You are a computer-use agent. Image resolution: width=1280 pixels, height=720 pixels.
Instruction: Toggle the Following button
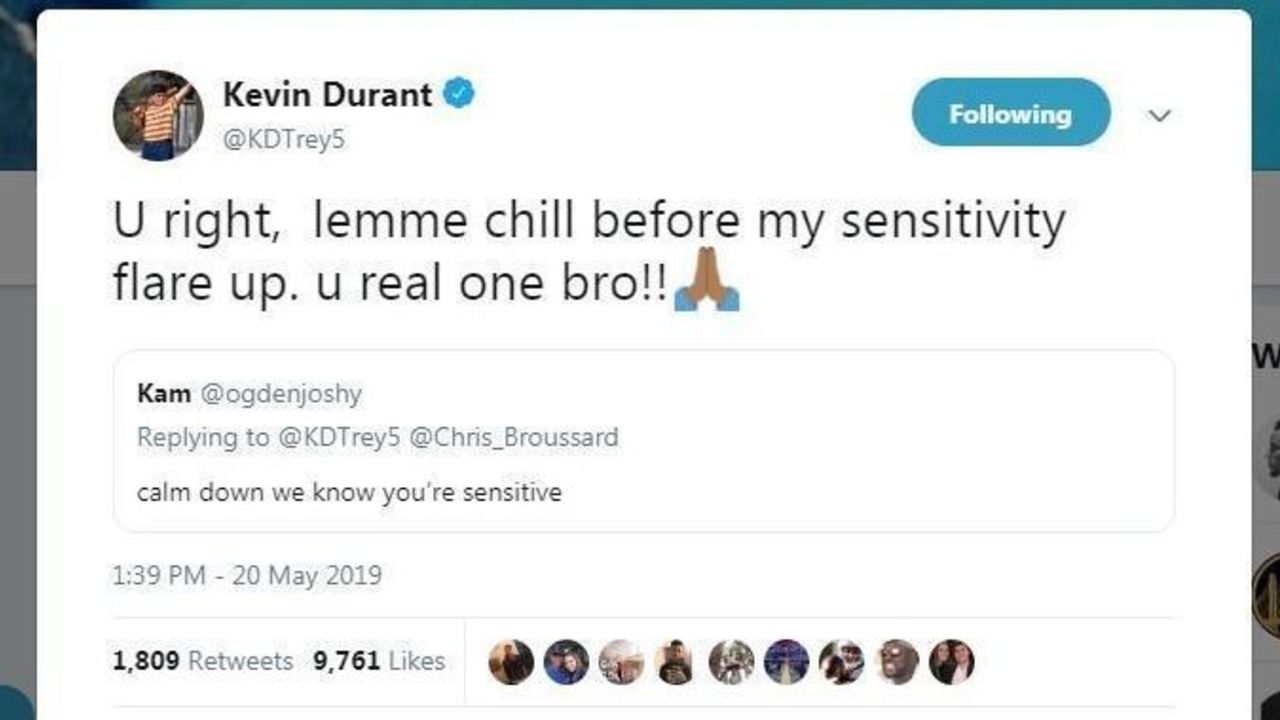1010,113
